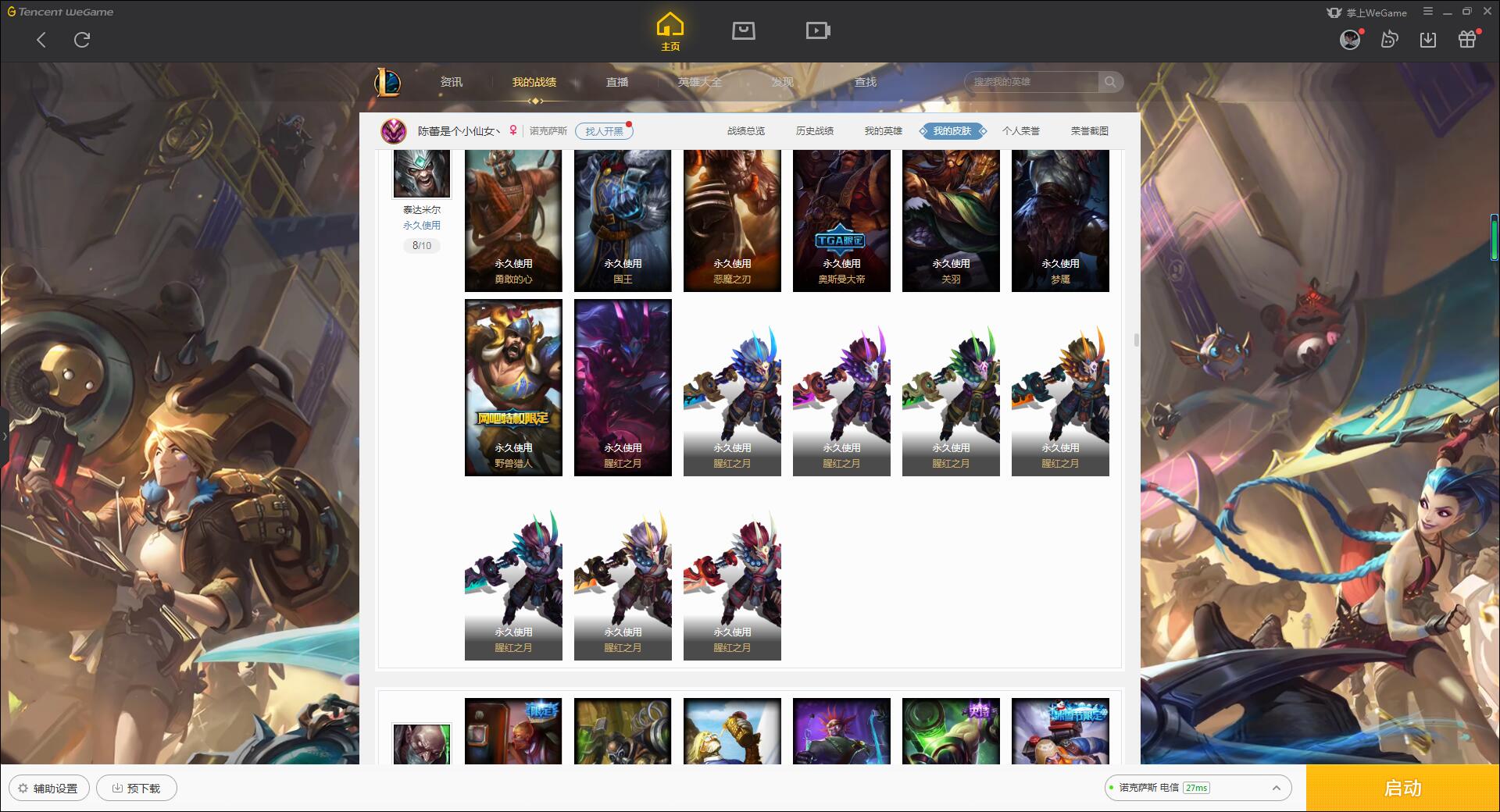Image resolution: width=1500 pixels, height=812 pixels.
Task: Switch to the 发现 tab
Action: [x=782, y=82]
